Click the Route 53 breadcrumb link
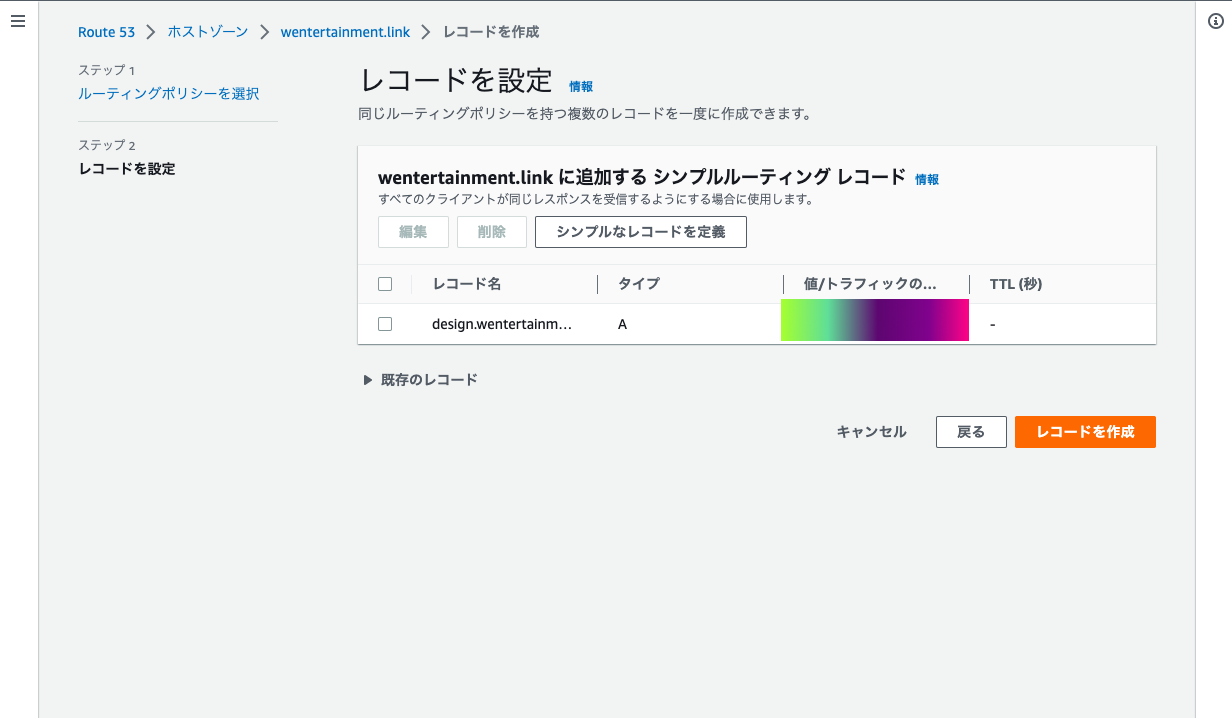The width and height of the screenshot is (1232, 718). (x=106, y=32)
